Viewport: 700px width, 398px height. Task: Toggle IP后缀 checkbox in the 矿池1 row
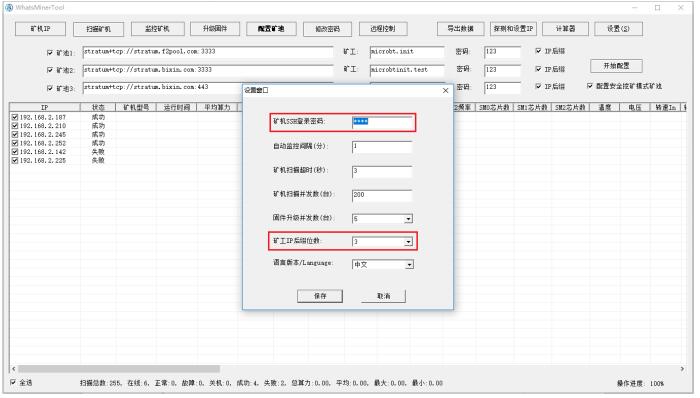pyautogui.click(x=538, y=51)
